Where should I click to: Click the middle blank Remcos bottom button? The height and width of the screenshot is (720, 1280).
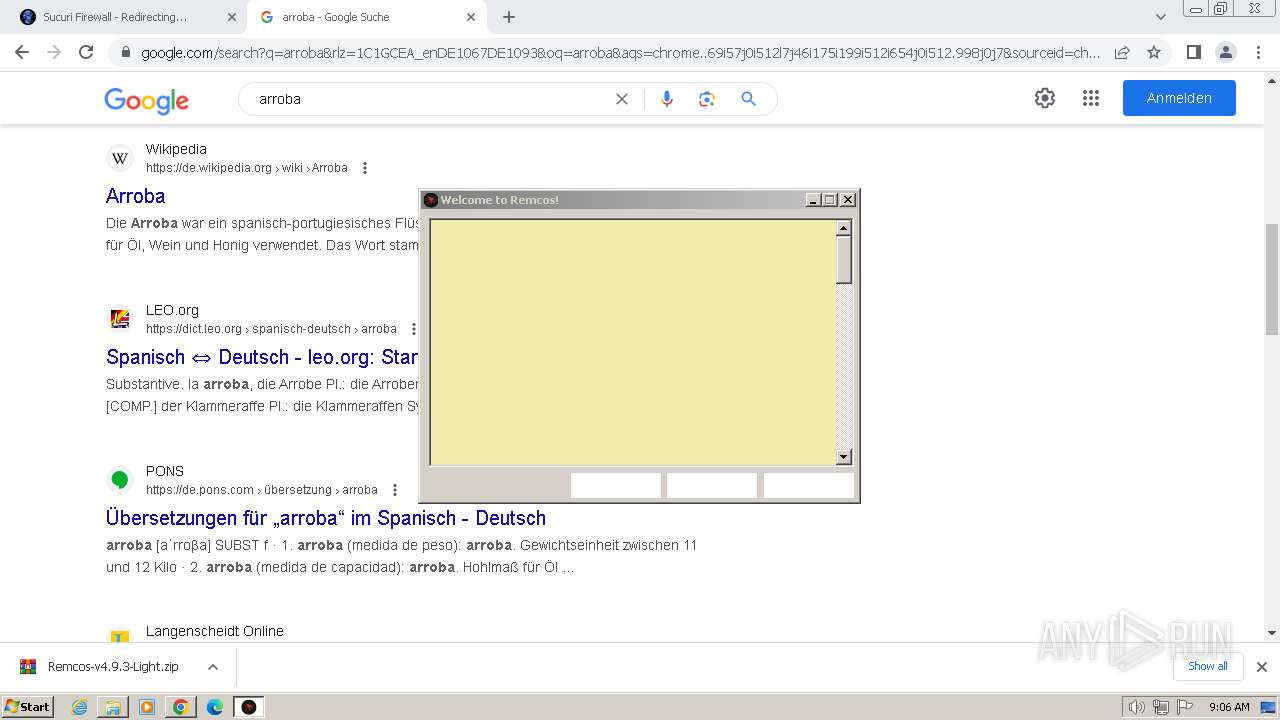[712, 485]
